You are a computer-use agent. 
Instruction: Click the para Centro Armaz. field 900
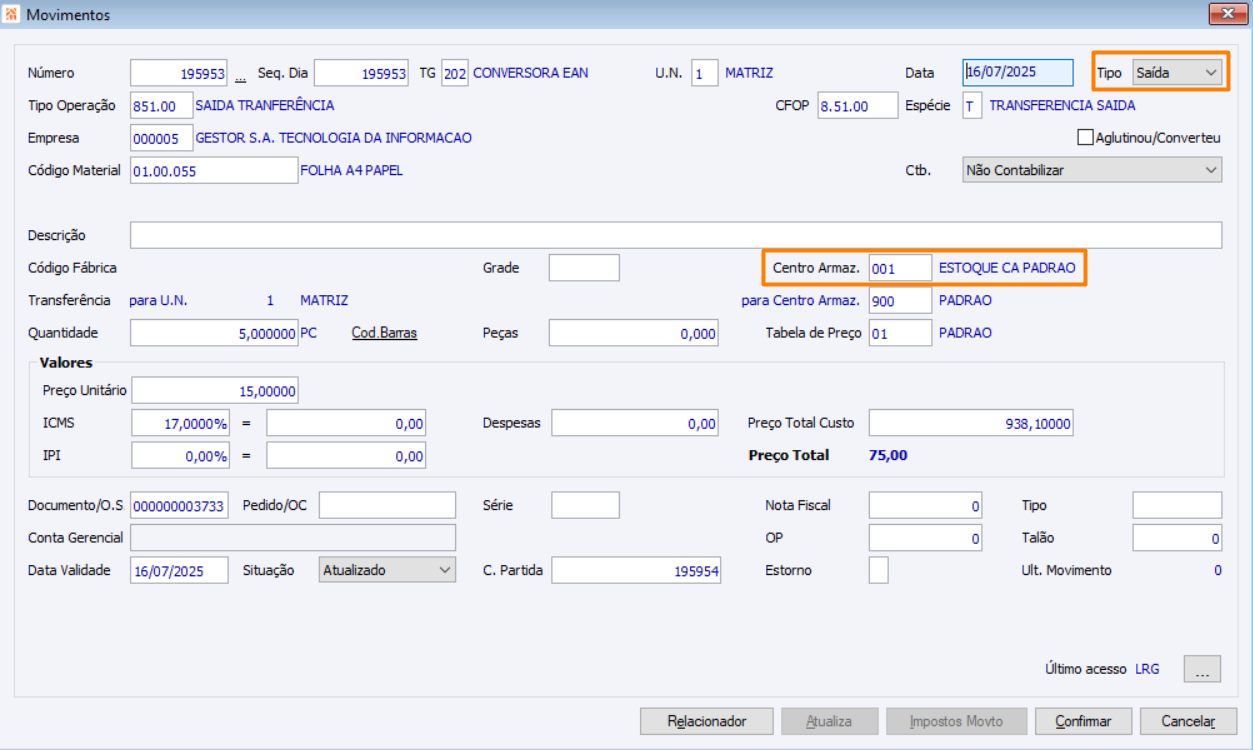coord(900,300)
